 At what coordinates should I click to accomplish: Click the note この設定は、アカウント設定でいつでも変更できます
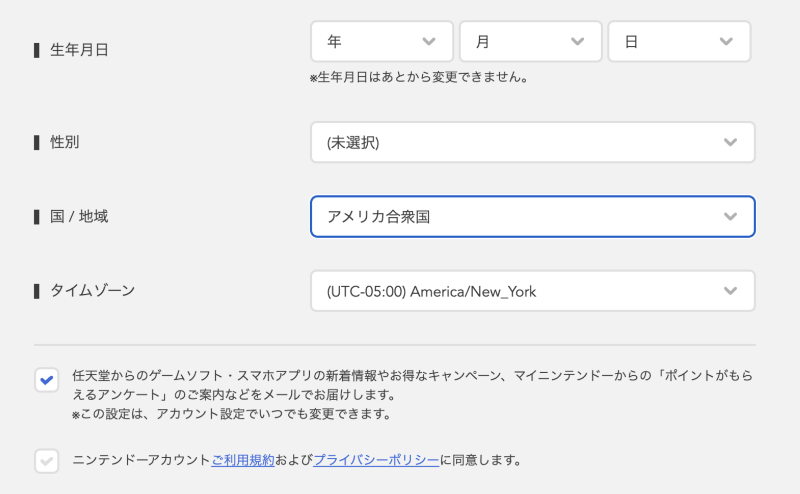pos(232,414)
